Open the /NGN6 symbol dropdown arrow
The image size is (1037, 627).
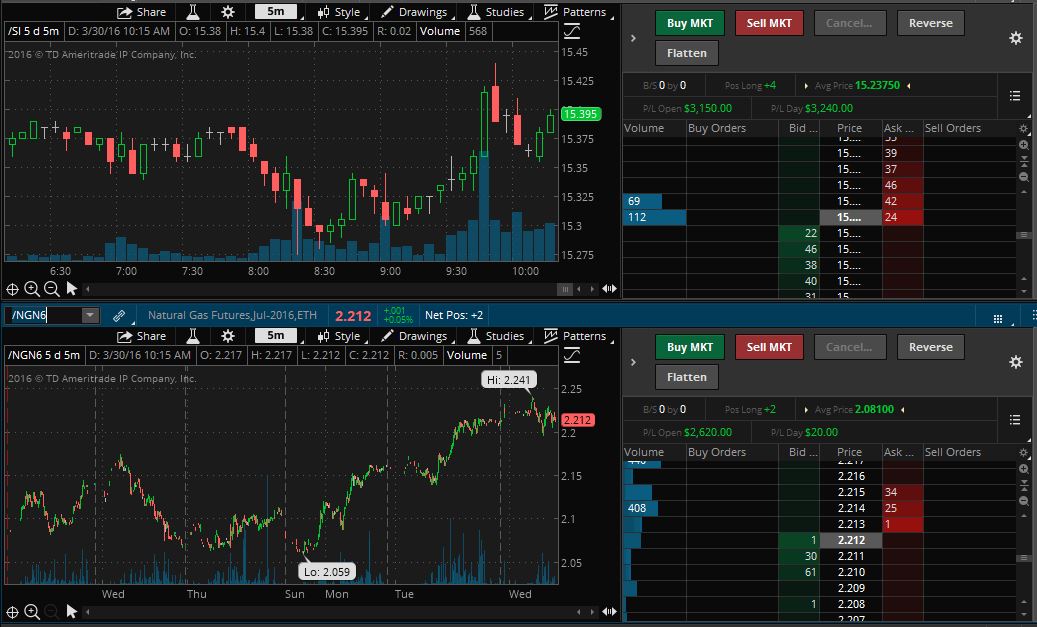click(x=90, y=316)
